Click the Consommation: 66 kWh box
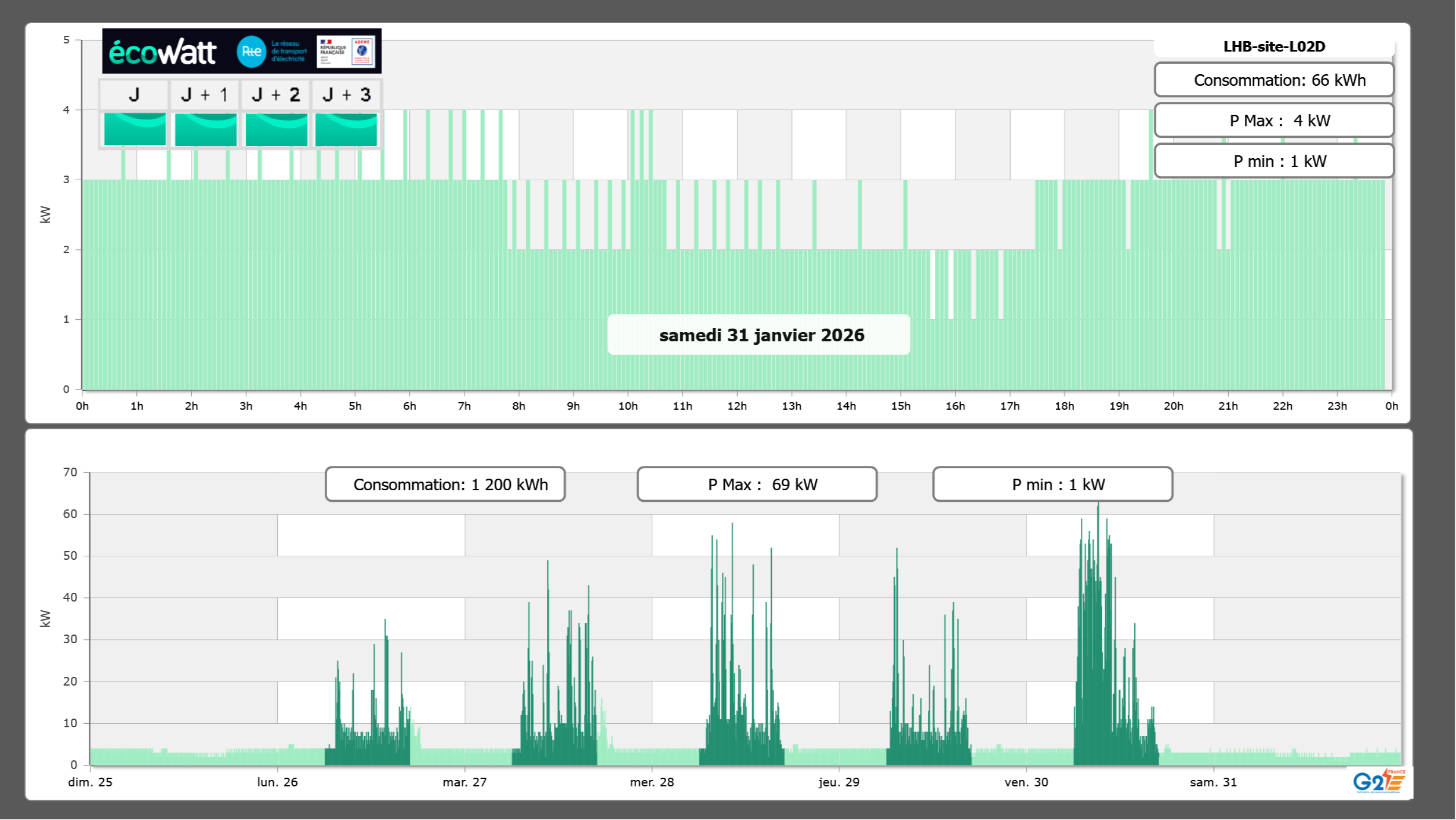Image resolution: width=1456 pixels, height=820 pixels. click(x=1274, y=80)
